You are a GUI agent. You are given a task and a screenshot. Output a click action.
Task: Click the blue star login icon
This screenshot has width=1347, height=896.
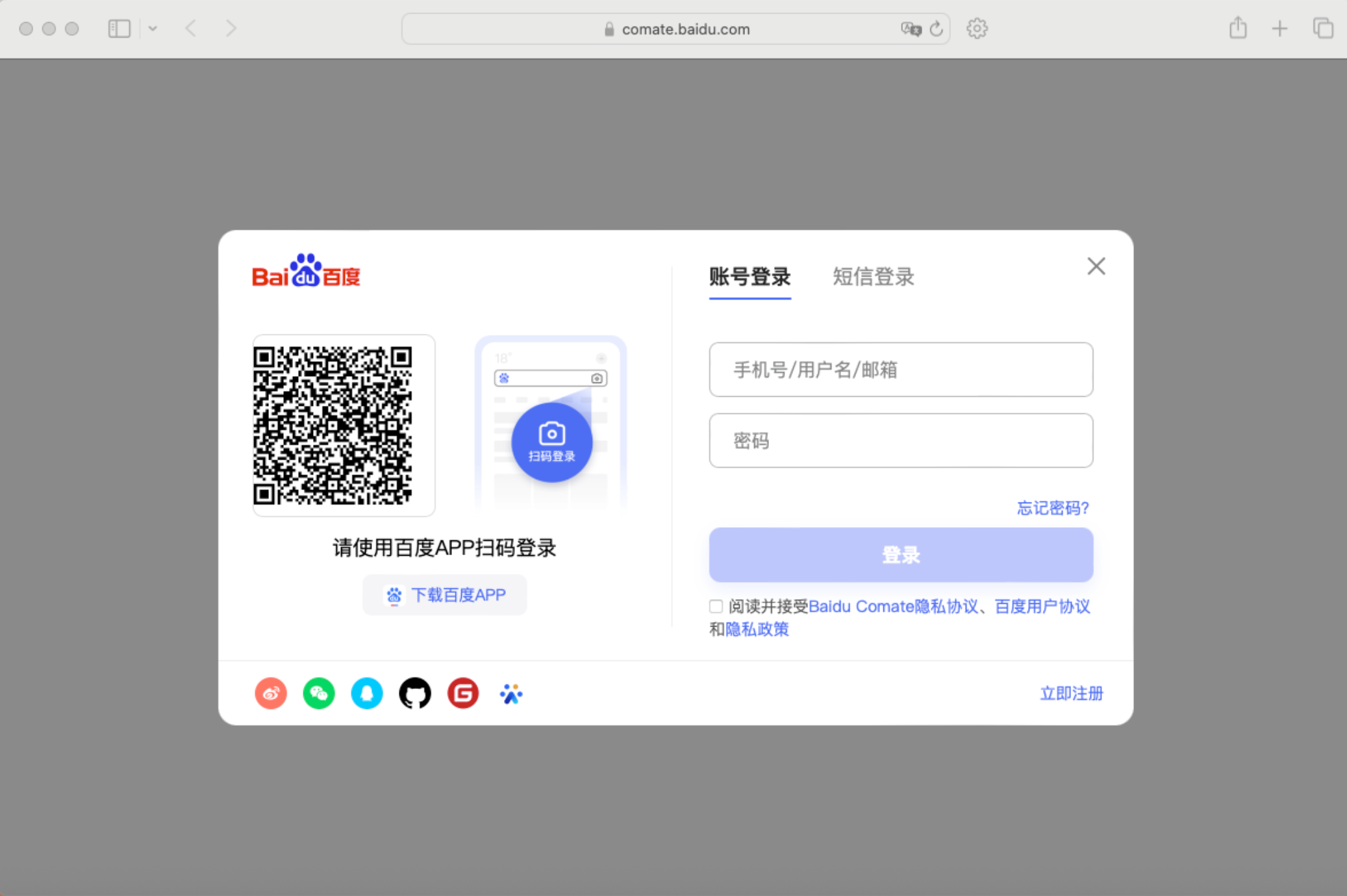click(511, 693)
